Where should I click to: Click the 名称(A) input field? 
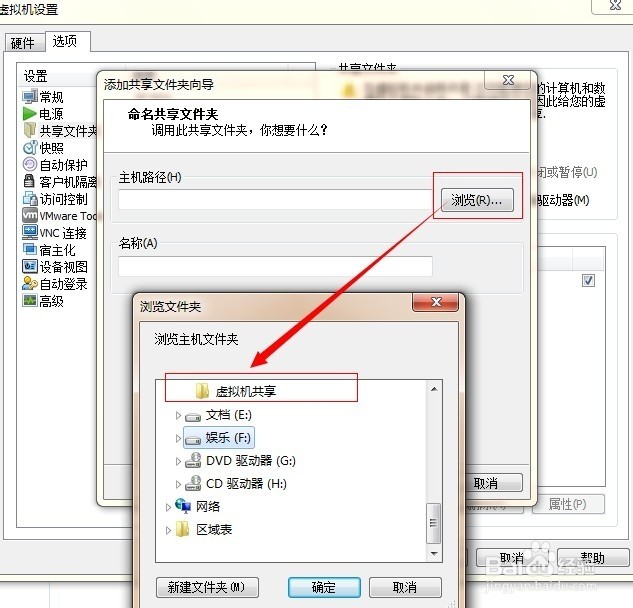pos(275,266)
